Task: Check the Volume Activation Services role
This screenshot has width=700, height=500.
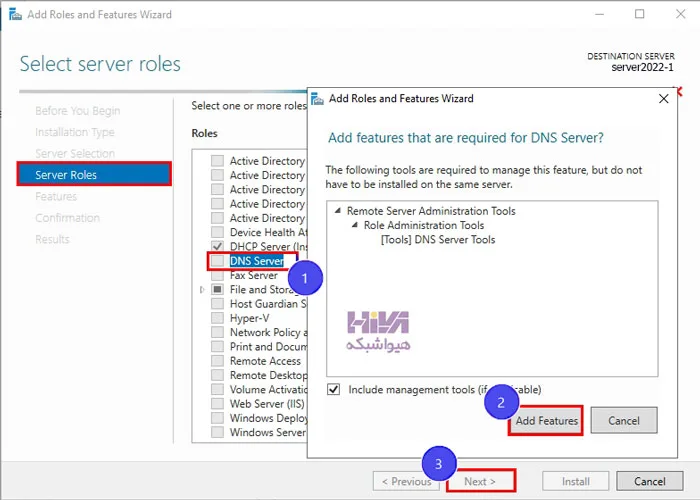Action: [217, 389]
